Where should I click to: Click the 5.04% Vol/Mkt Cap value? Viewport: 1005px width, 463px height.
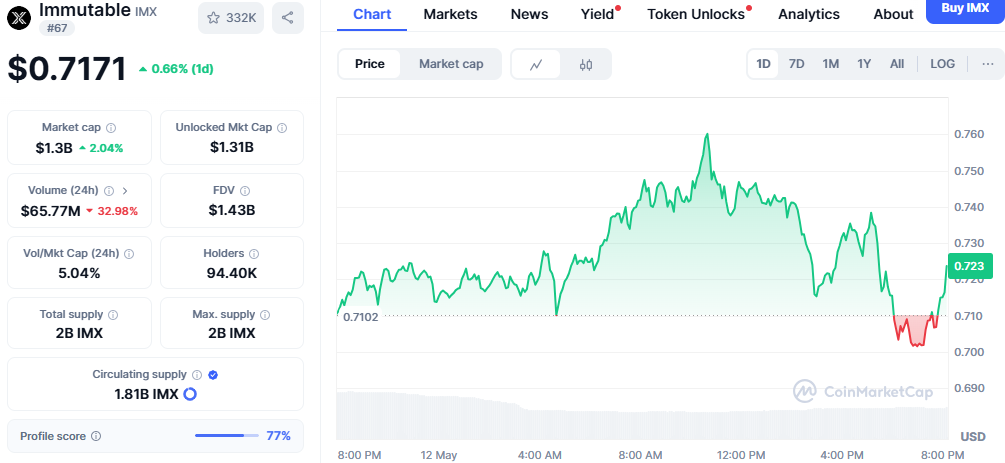click(x=79, y=273)
